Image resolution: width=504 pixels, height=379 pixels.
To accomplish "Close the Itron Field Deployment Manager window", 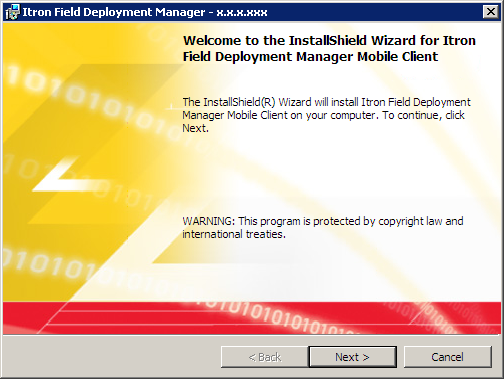I will click(x=491, y=12).
